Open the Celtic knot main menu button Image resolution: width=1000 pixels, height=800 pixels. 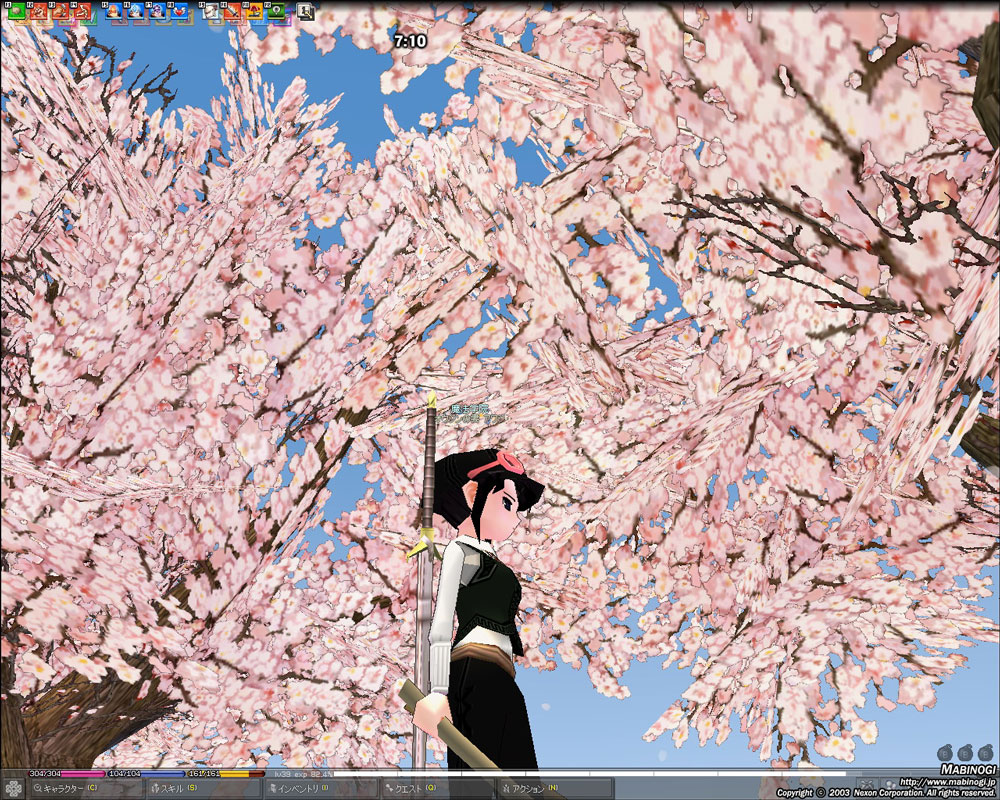coord(13,789)
